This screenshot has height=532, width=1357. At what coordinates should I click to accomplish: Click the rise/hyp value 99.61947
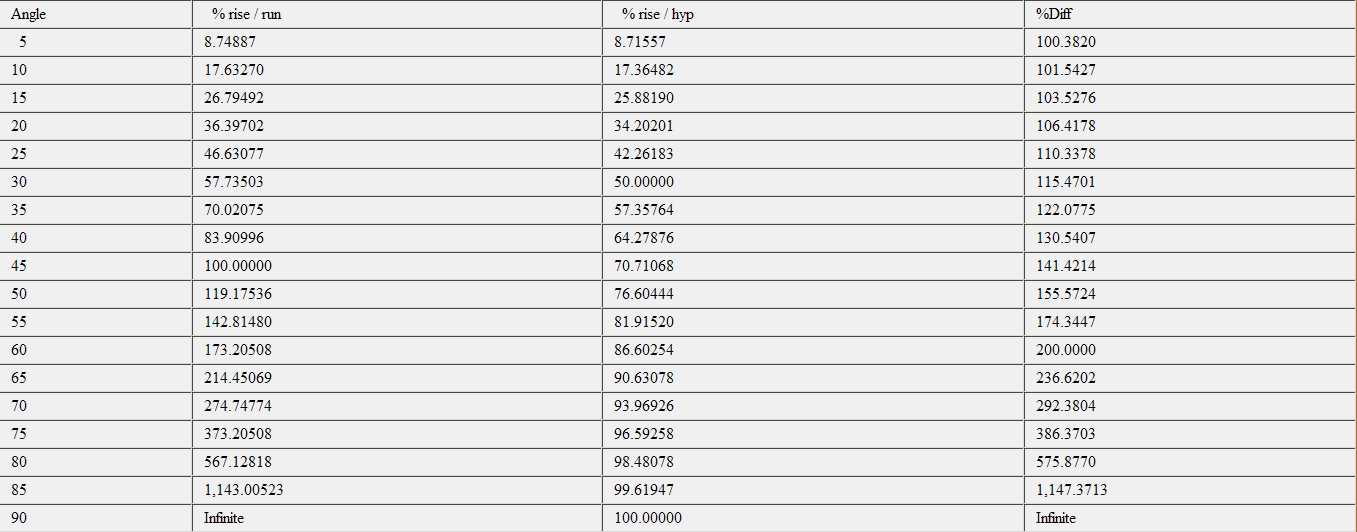pyautogui.click(x=813, y=490)
